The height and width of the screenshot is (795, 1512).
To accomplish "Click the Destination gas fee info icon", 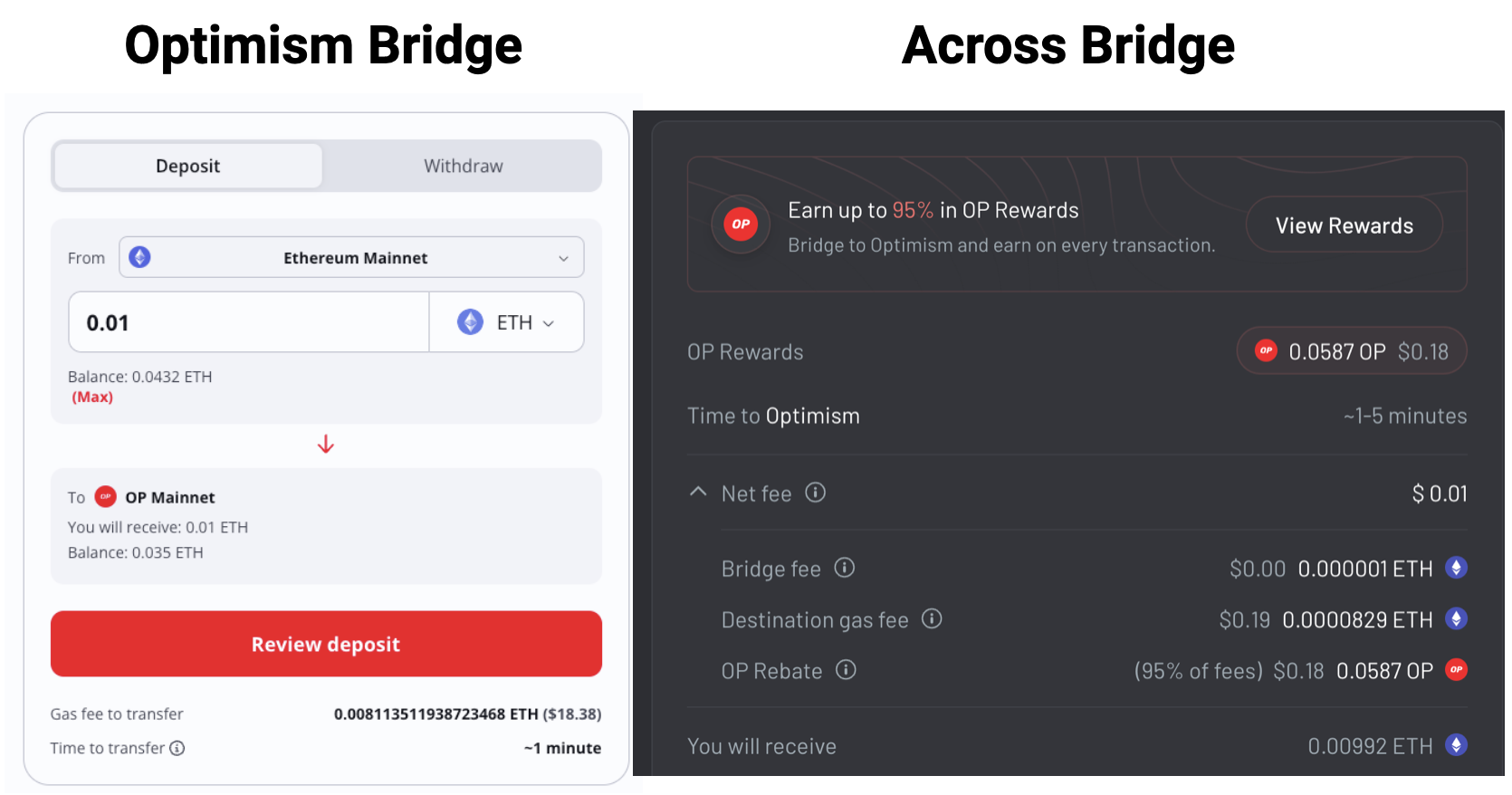I will tap(932, 618).
